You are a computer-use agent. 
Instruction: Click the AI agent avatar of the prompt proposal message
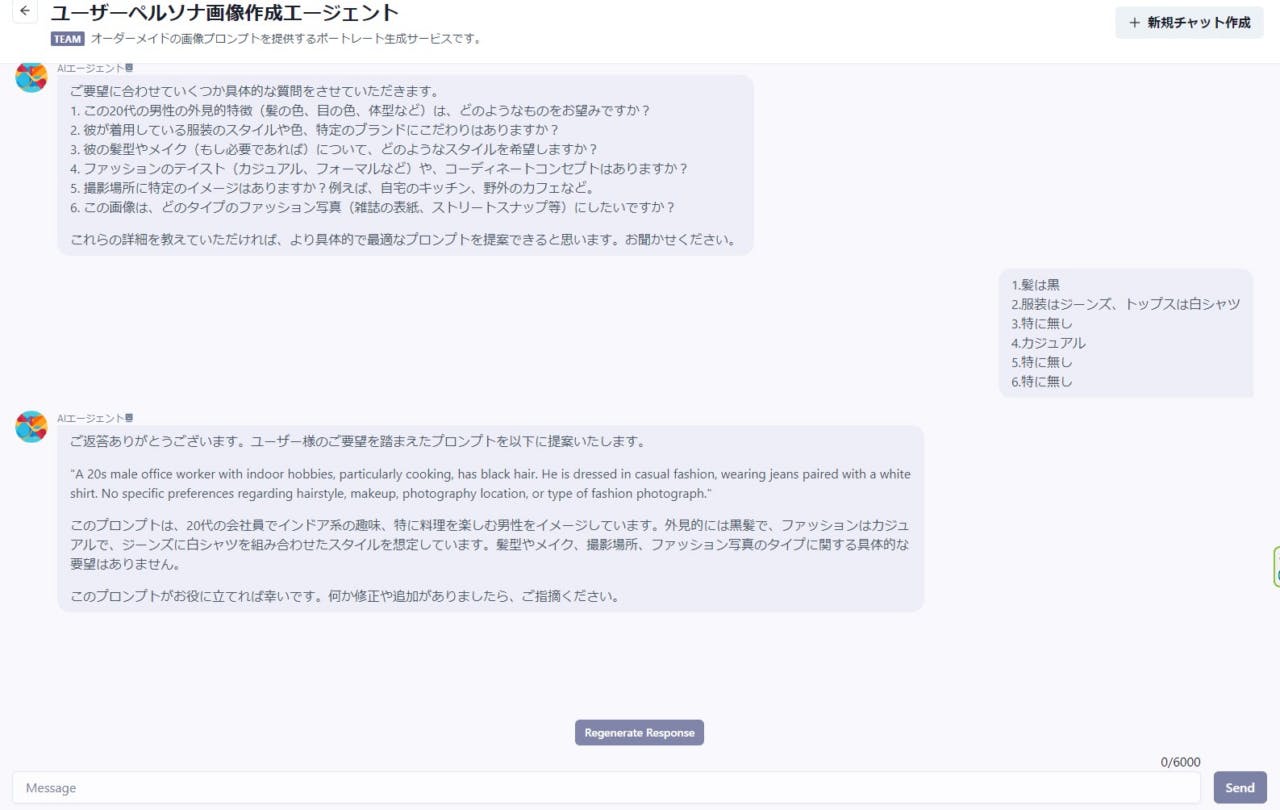[31, 426]
